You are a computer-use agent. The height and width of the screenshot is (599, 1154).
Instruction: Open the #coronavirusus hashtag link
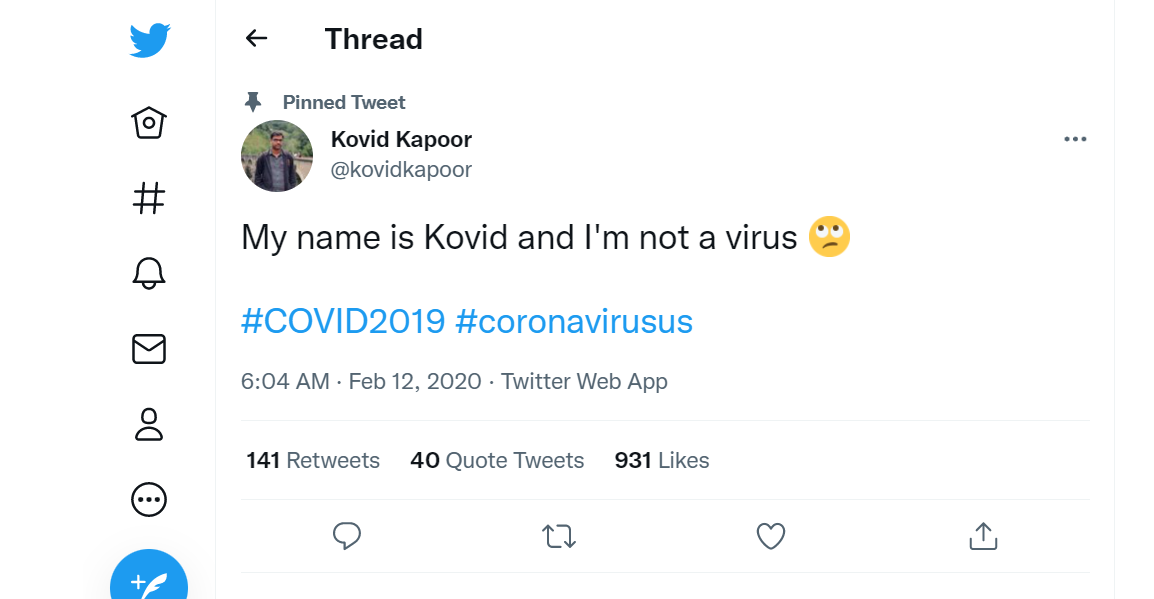point(574,322)
